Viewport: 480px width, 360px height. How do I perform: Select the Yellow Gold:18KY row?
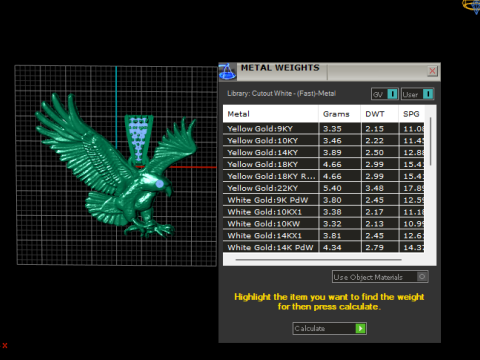(324, 164)
